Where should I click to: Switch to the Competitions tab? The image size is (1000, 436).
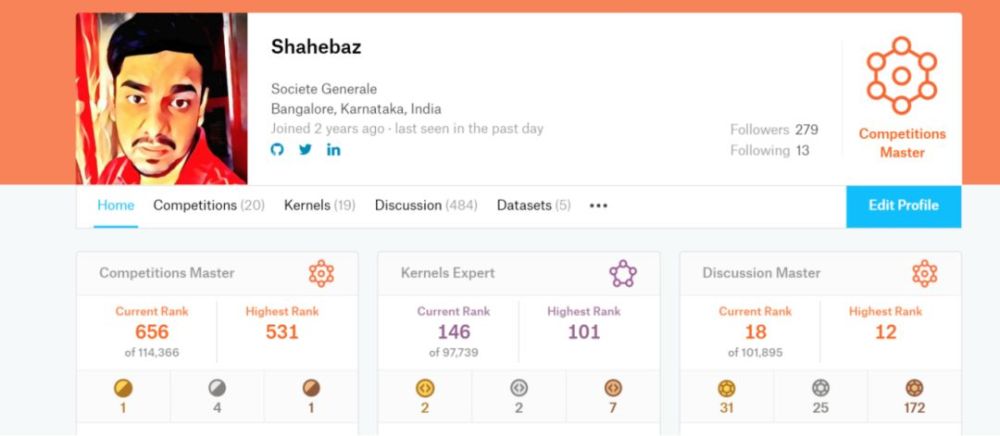[209, 205]
